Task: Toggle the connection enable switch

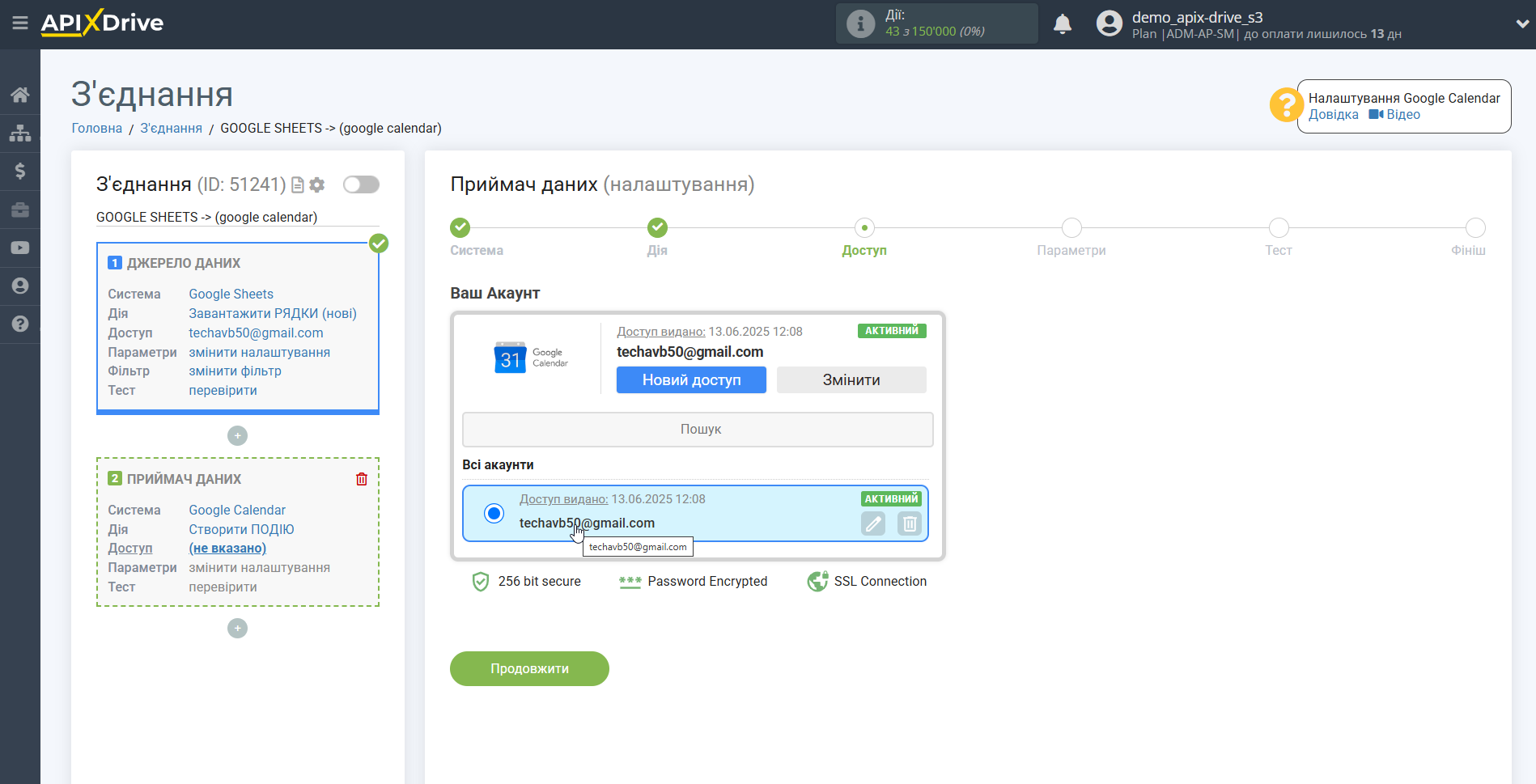Action: click(x=361, y=184)
